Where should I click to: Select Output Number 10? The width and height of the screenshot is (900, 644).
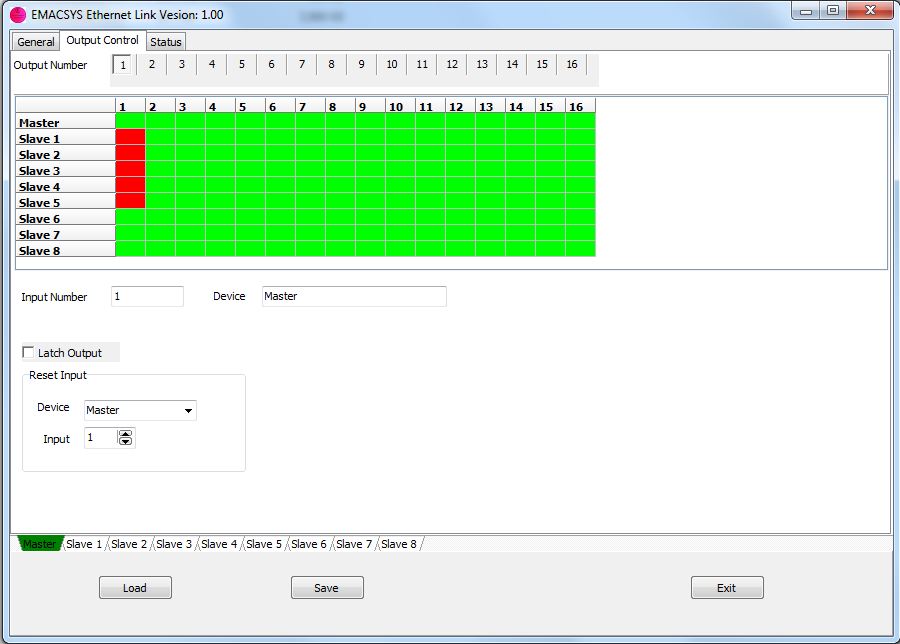pyautogui.click(x=391, y=64)
